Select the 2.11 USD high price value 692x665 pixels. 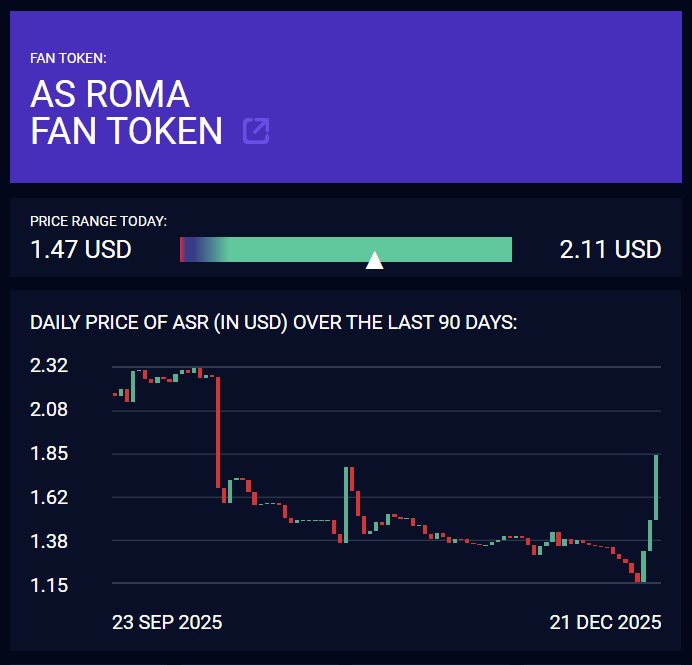[610, 249]
